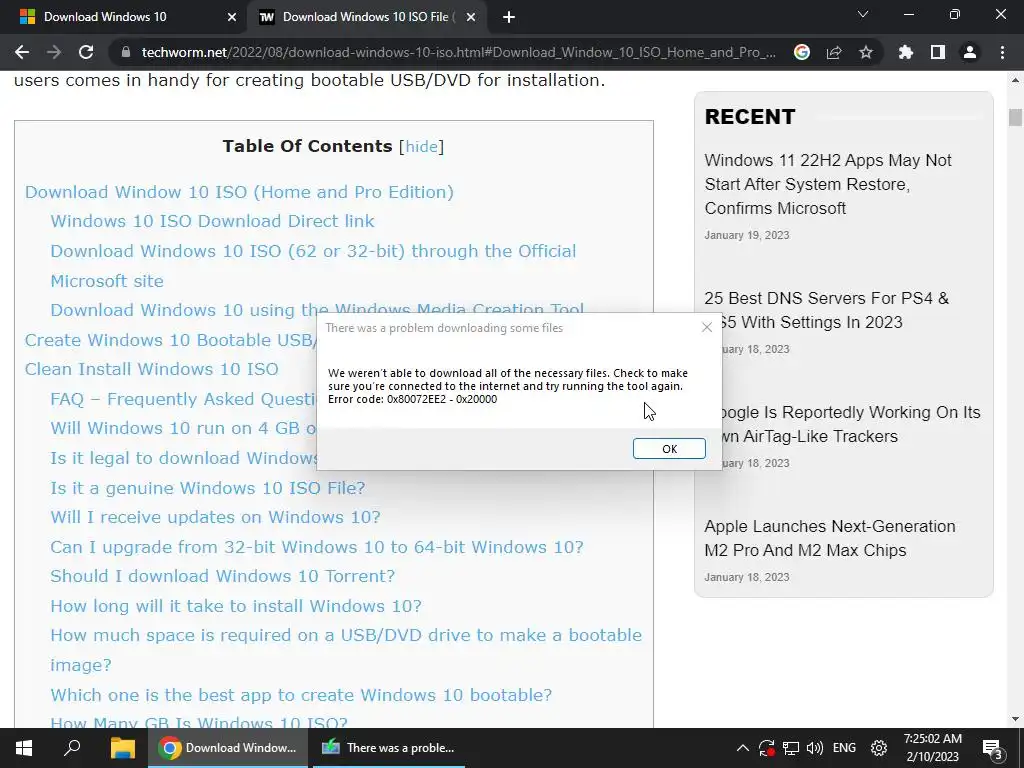Viewport: 1024px width, 768px height.
Task: Click the January 19, 2023 article date
Action: coord(746,235)
